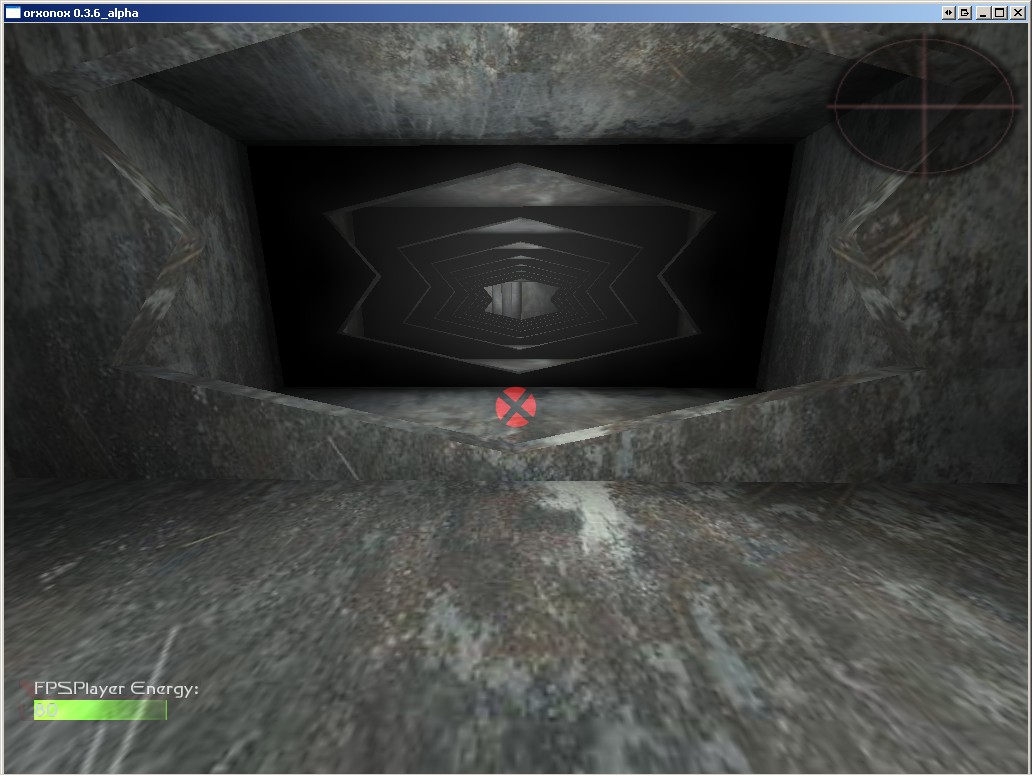This screenshot has width=1032, height=776.
Task: Click the orxonox window system icon
Action: (x=13, y=13)
